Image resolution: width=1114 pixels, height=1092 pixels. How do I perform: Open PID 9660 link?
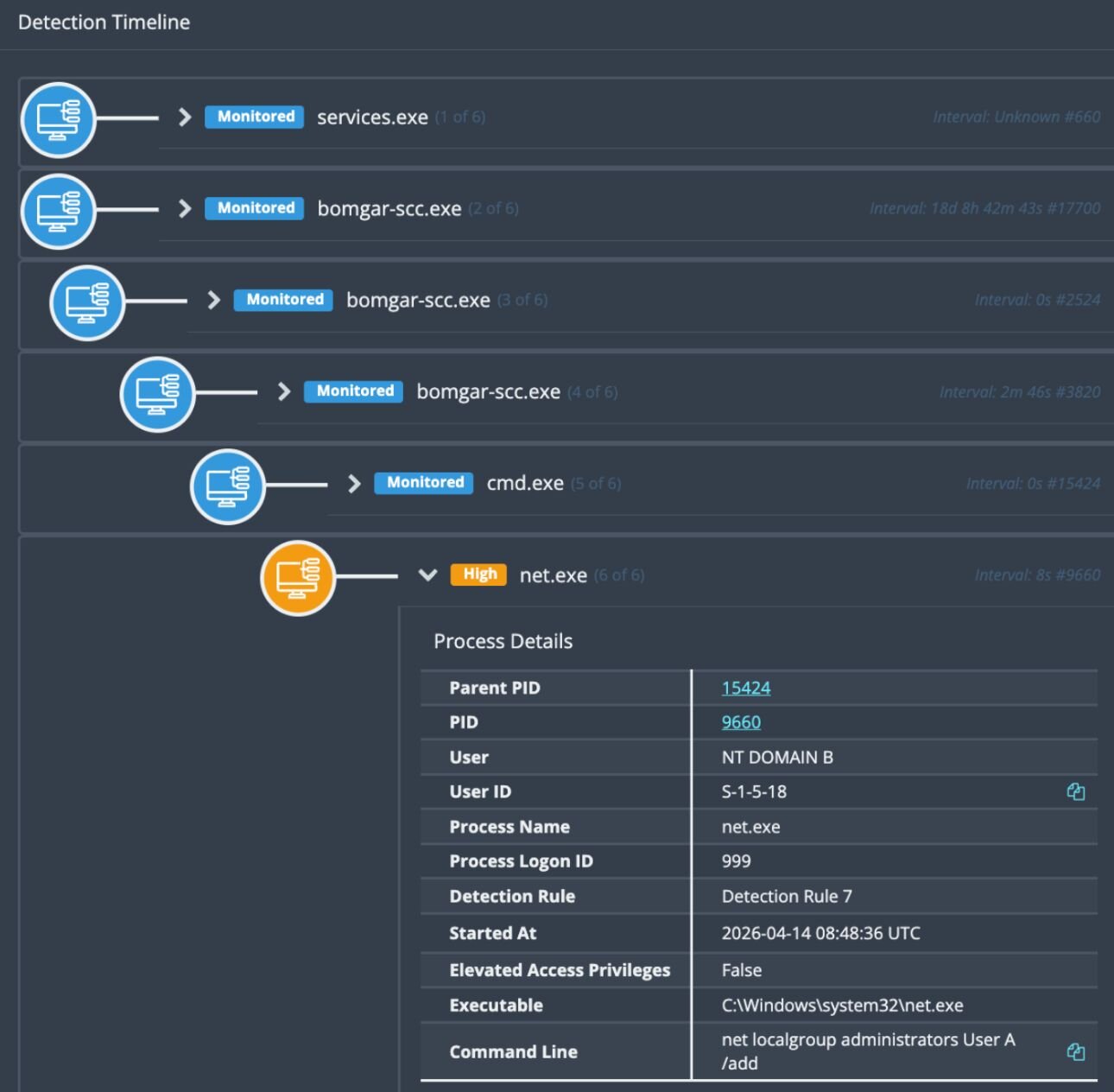click(741, 722)
